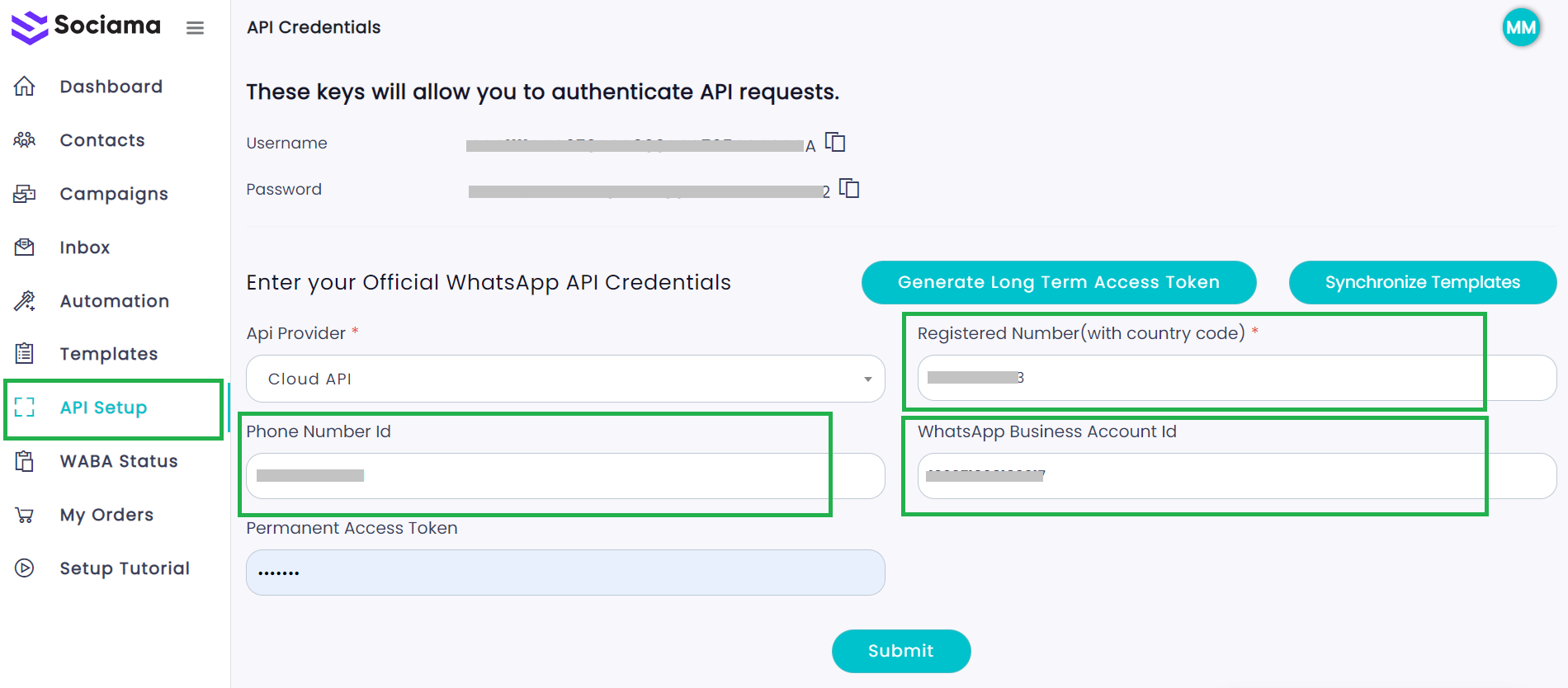Viewport: 1568px width, 688px height.
Task: Copy the Password using its copy icon
Action: click(x=849, y=189)
